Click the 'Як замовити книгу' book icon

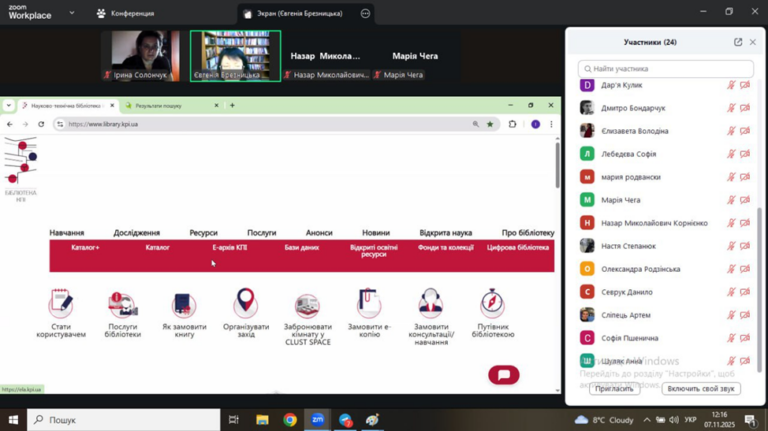[183, 304]
